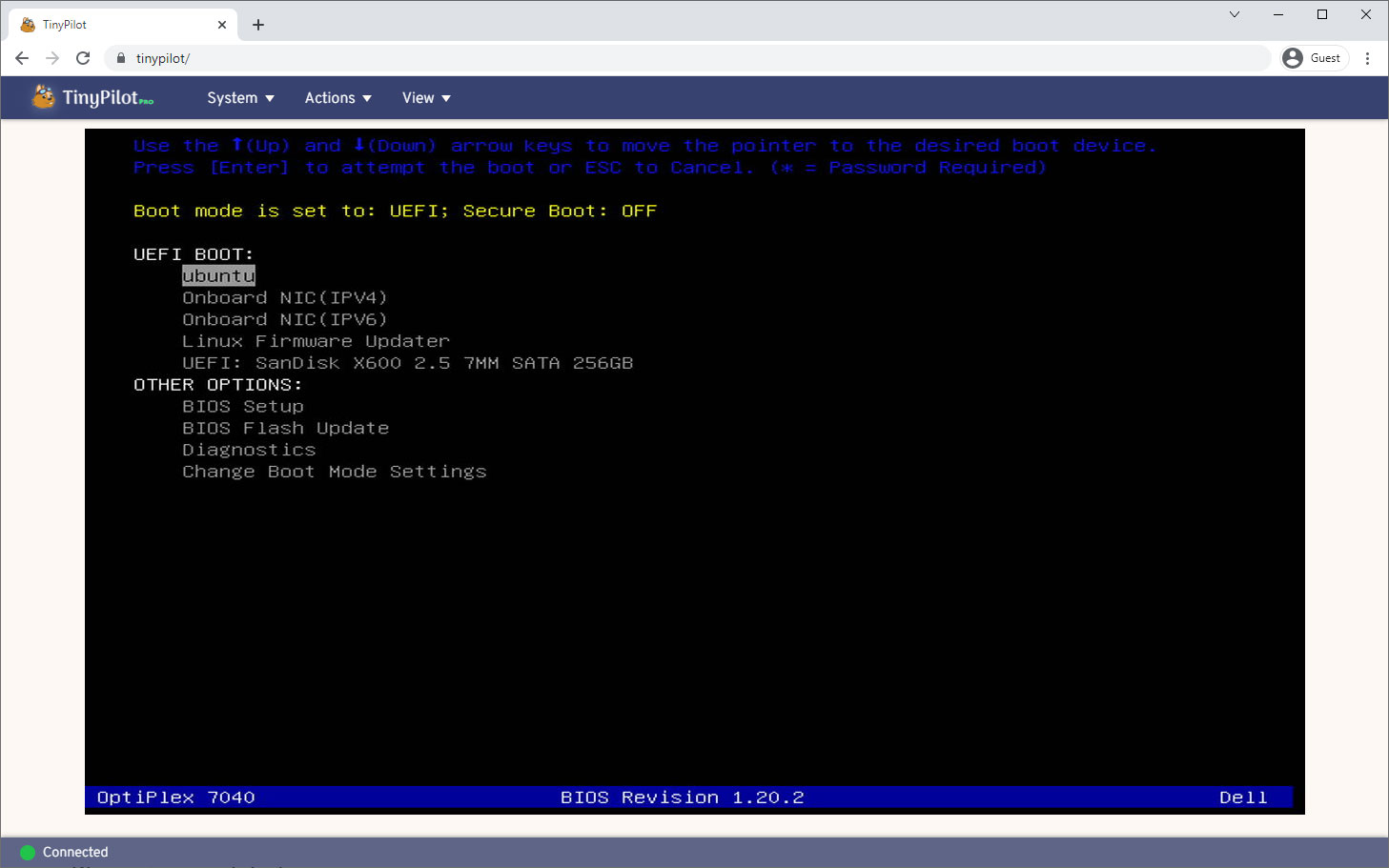Select BIOS Setup option
1389x868 pixels.
tap(243, 406)
